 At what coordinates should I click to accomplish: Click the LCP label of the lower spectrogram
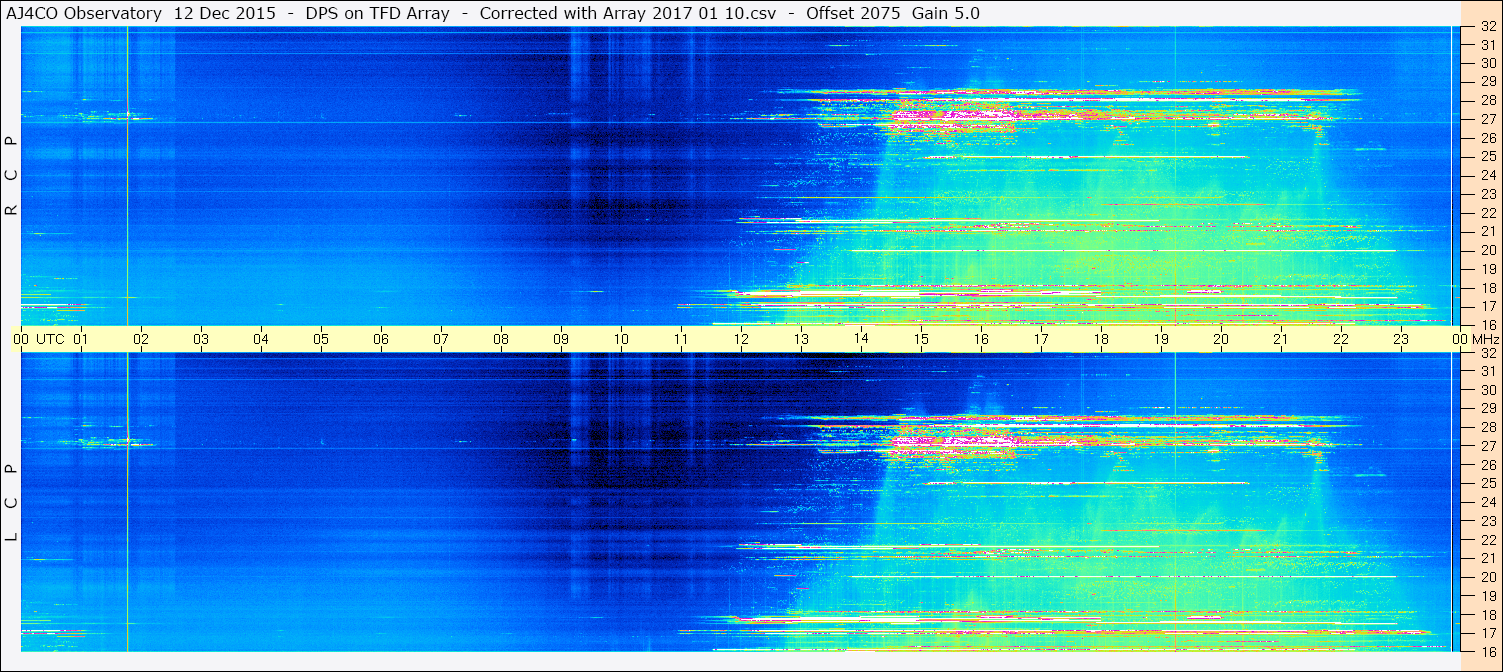click(12, 503)
